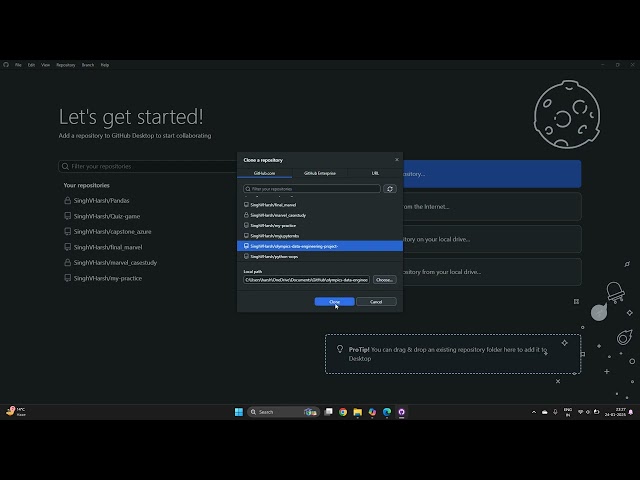Select SinghVHarsh/Pandas in Your repositories
Viewport: 640px width, 480px height.
pos(101,200)
